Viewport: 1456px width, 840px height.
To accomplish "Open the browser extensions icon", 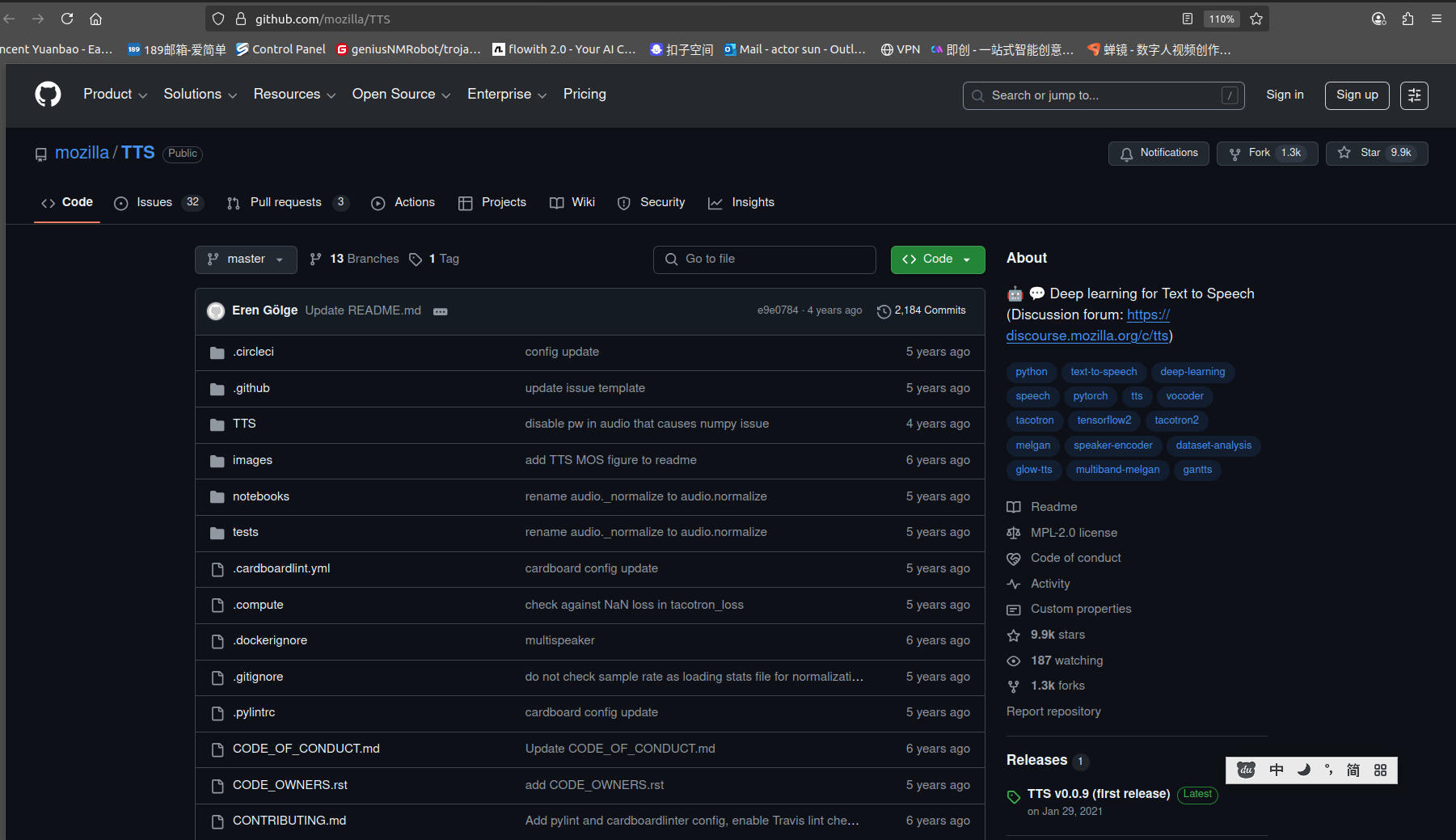I will point(1407,19).
